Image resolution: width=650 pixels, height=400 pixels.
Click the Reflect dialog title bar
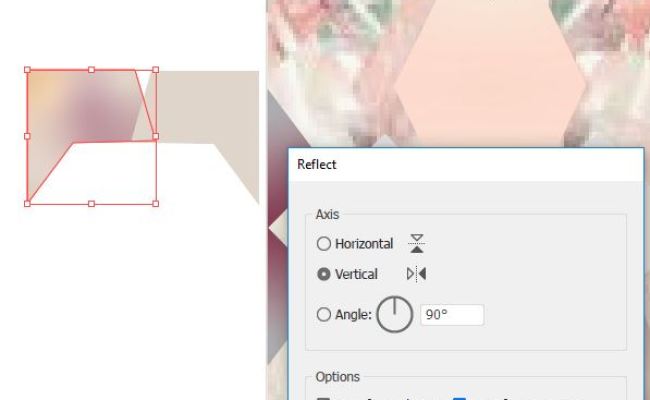(466, 165)
